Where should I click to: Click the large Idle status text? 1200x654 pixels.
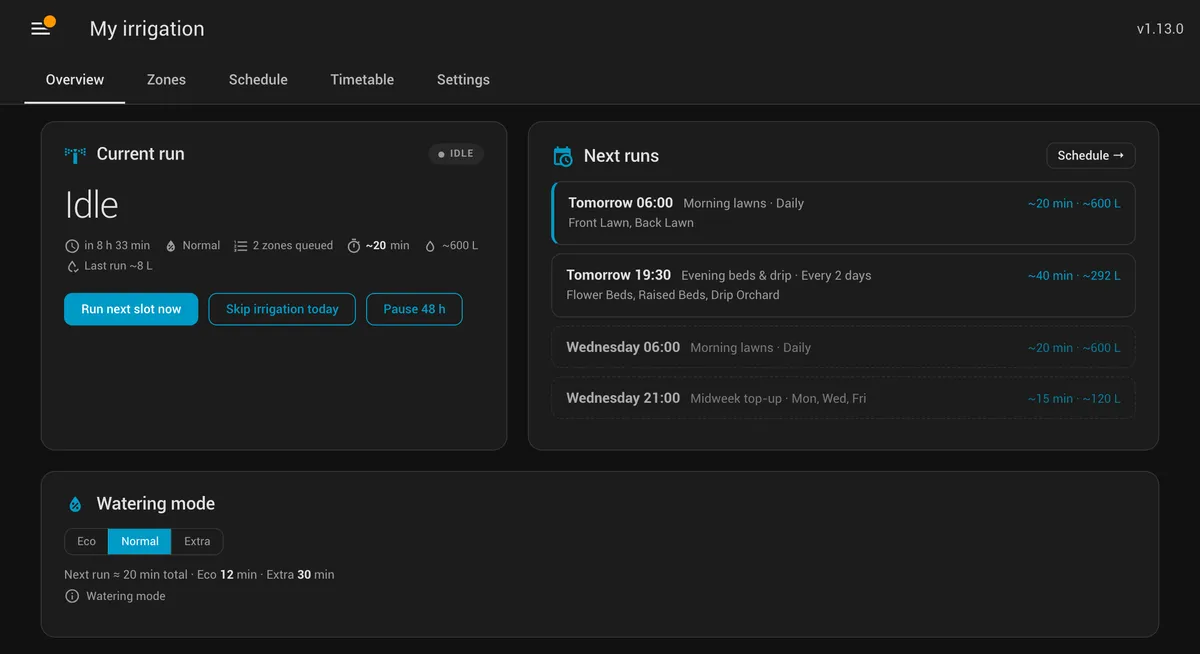(x=92, y=205)
